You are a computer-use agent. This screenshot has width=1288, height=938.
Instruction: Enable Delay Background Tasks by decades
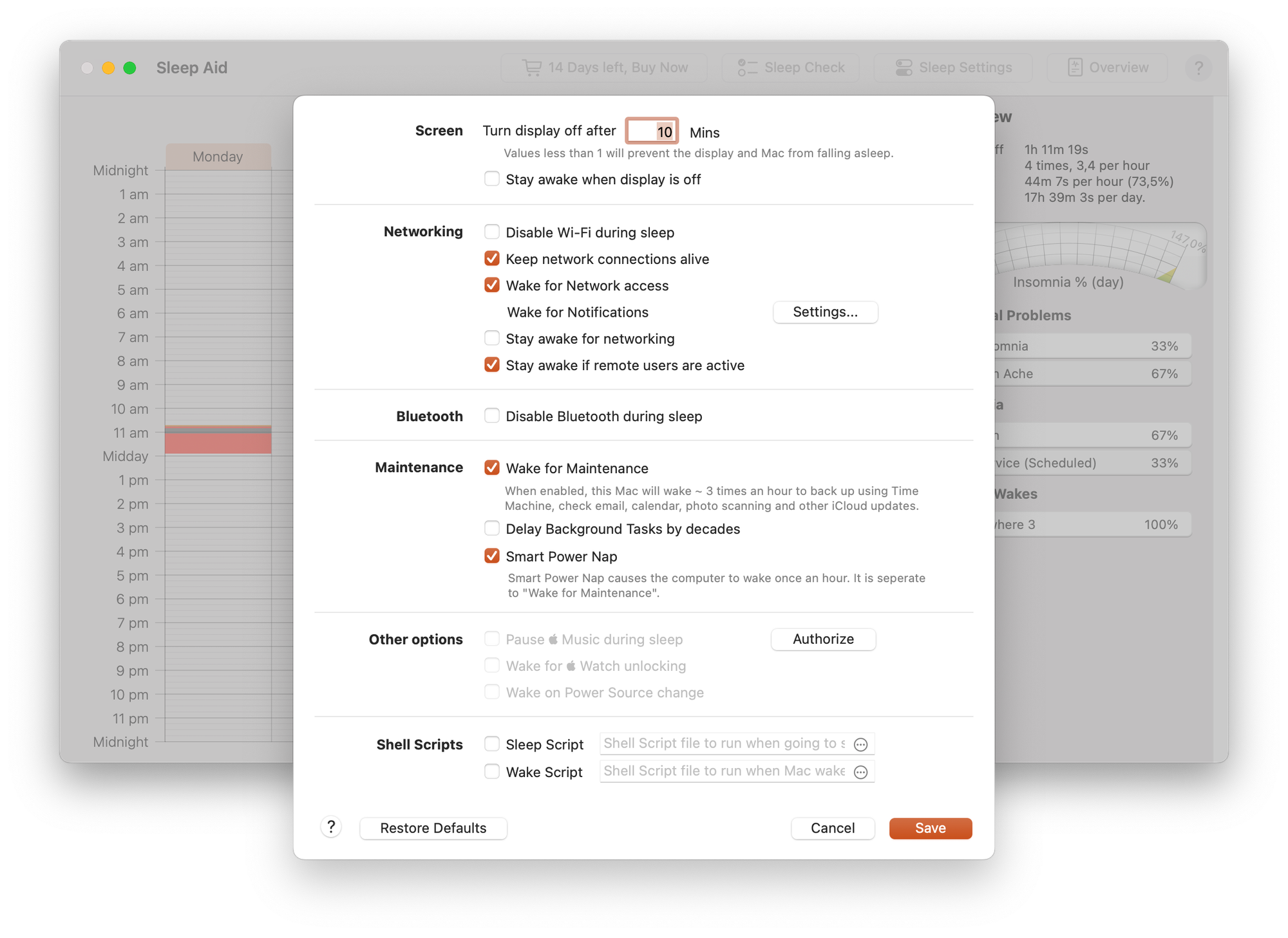pos(492,529)
